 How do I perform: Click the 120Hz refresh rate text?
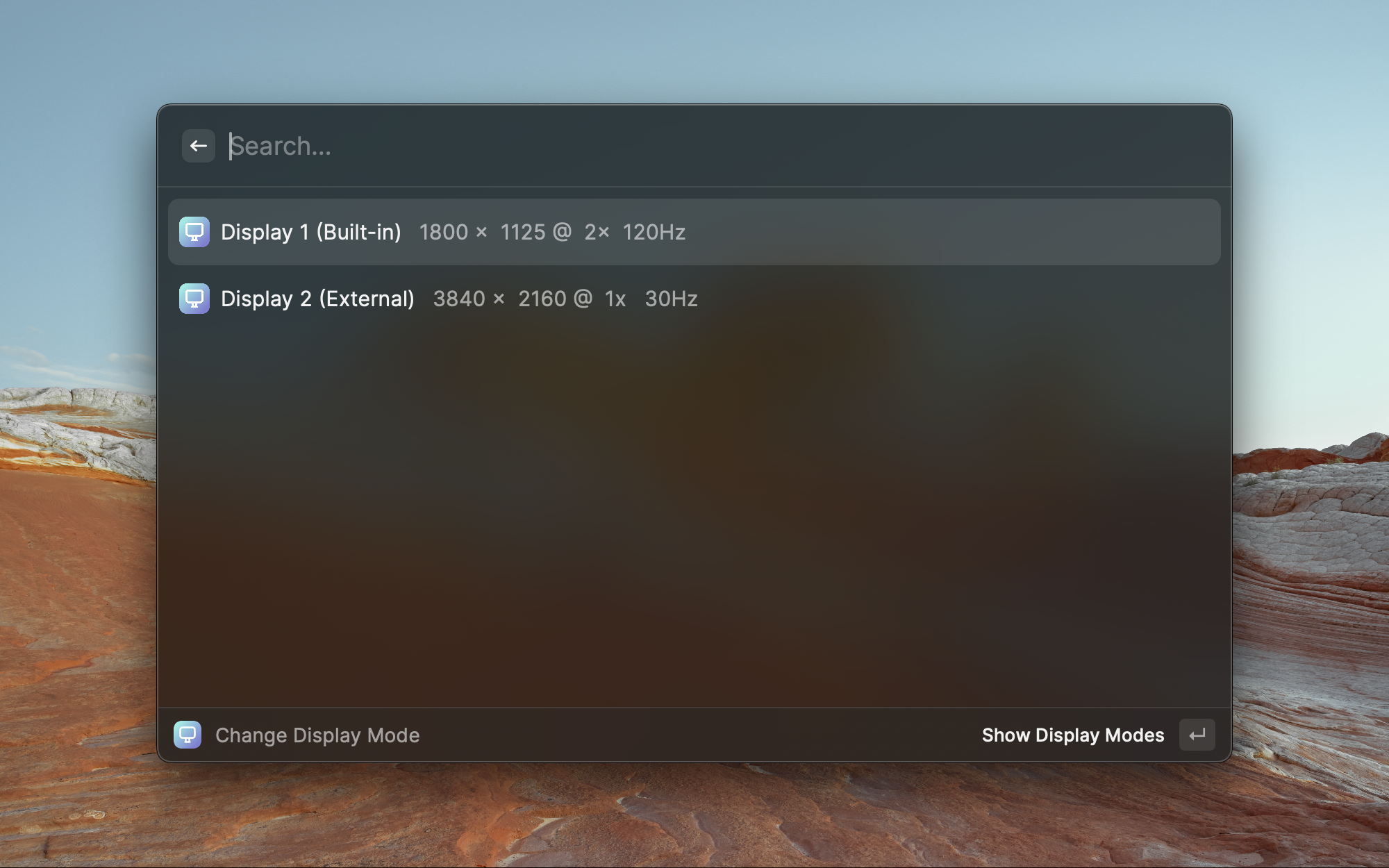(x=654, y=232)
